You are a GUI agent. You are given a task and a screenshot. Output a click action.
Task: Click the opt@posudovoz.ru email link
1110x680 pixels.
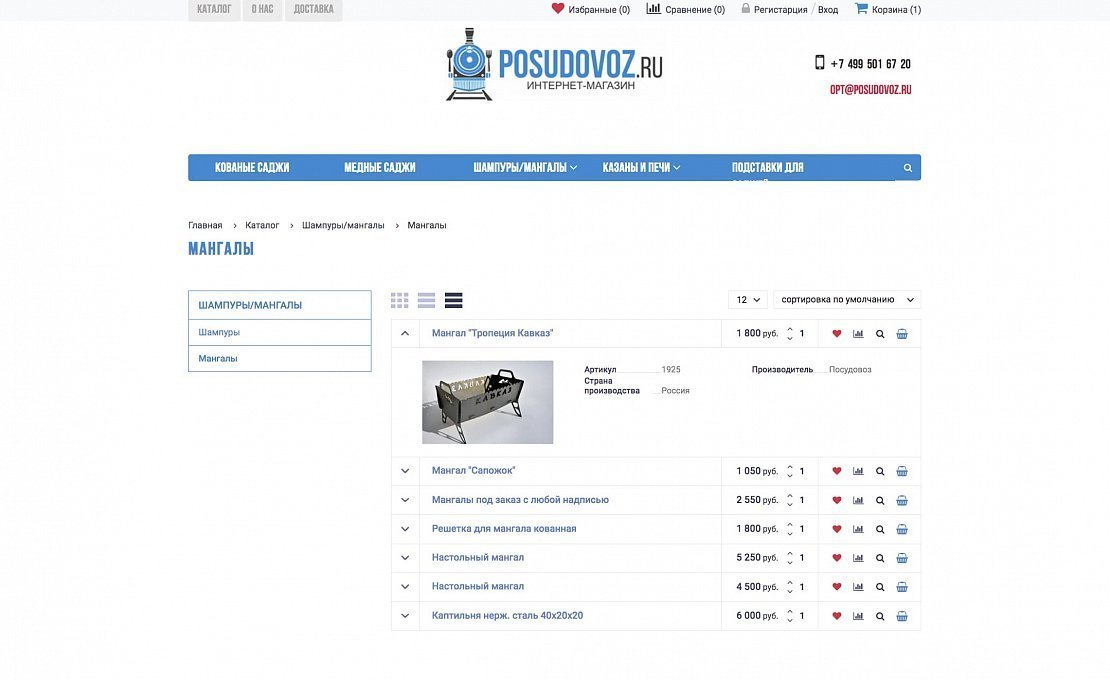tap(870, 89)
